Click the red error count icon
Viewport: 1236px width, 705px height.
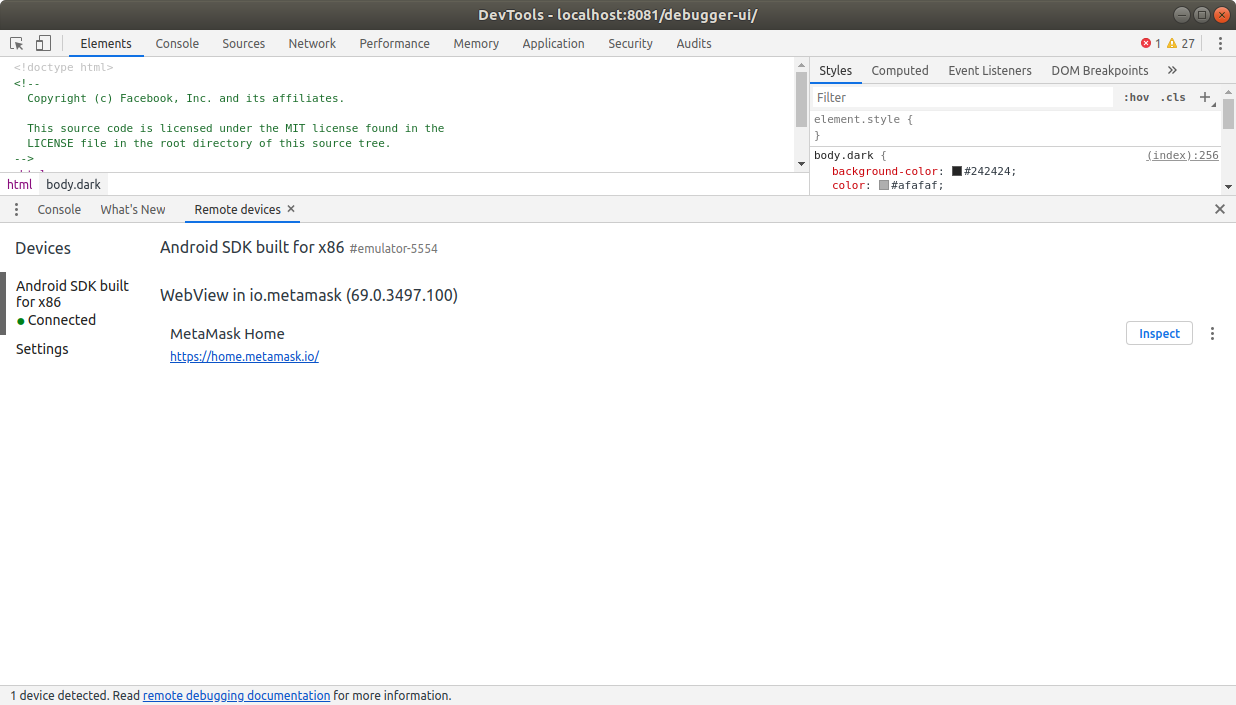[1146, 43]
